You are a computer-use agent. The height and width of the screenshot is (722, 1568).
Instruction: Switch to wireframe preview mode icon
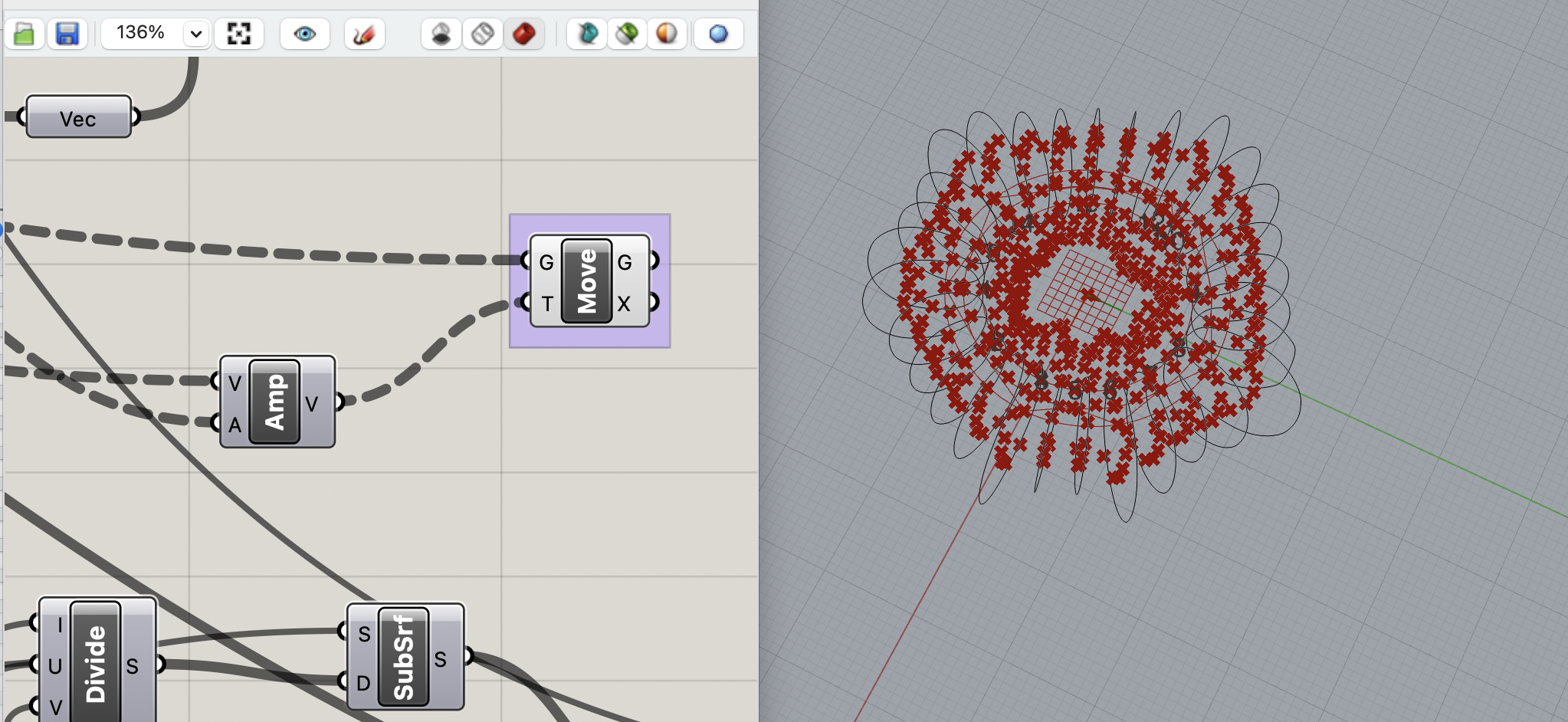[x=483, y=34]
